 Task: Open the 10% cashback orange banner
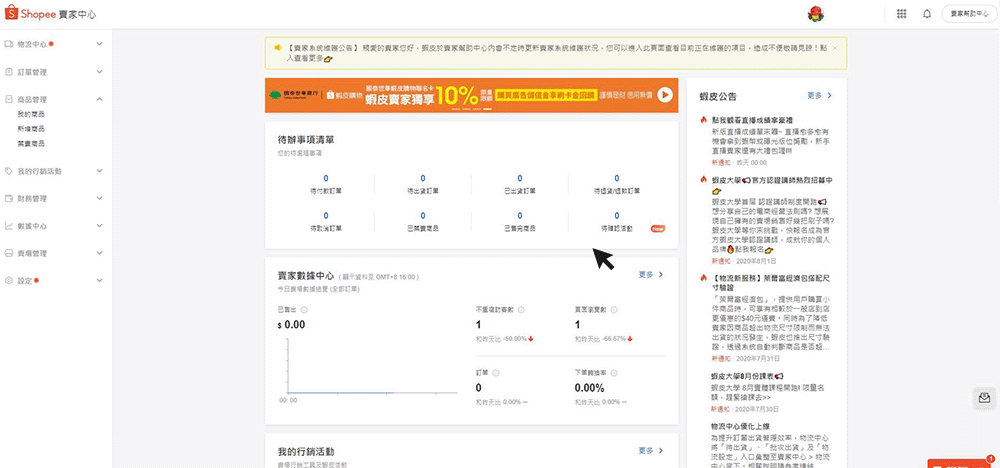(471, 96)
